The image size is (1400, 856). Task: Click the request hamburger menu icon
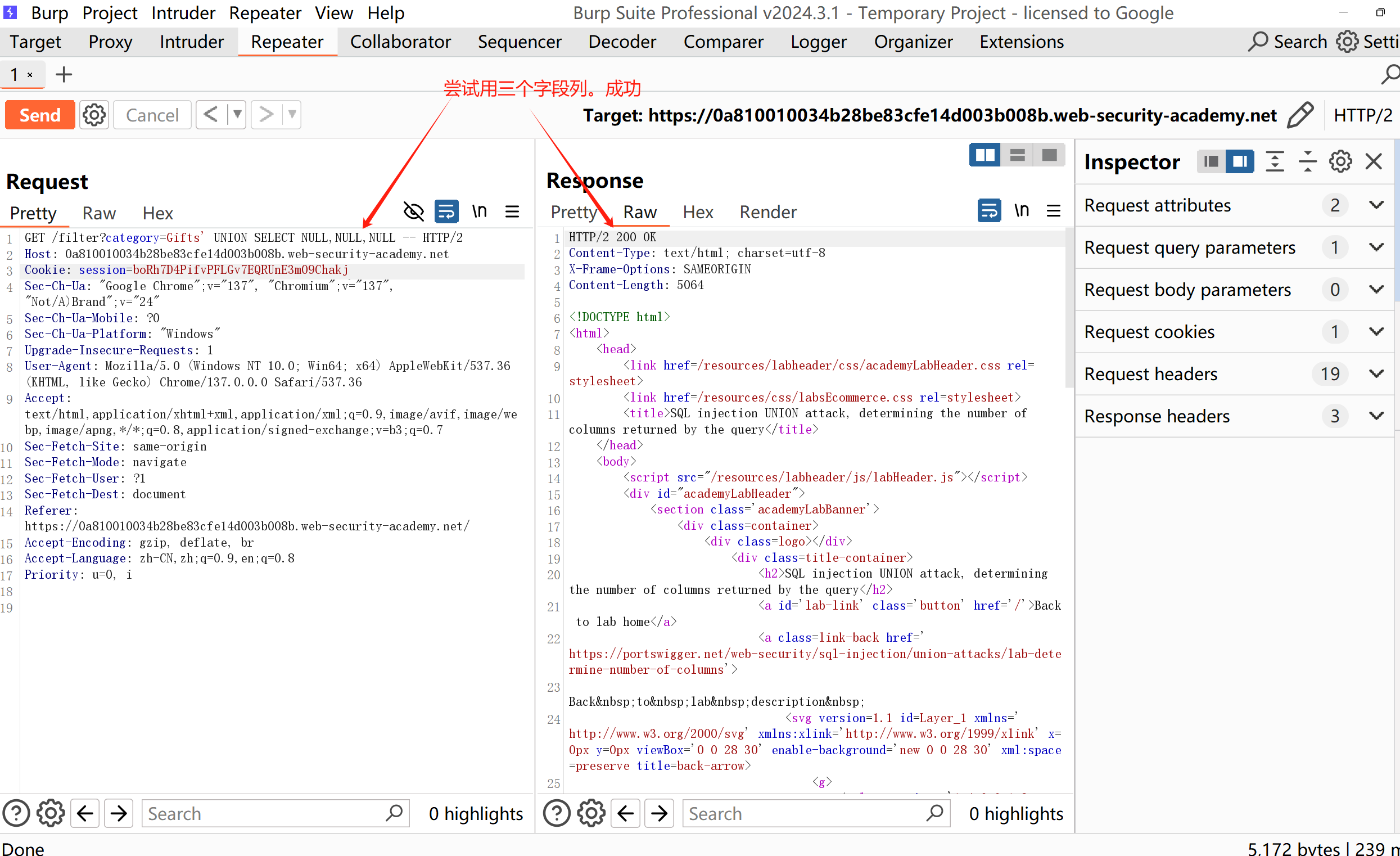click(512, 212)
